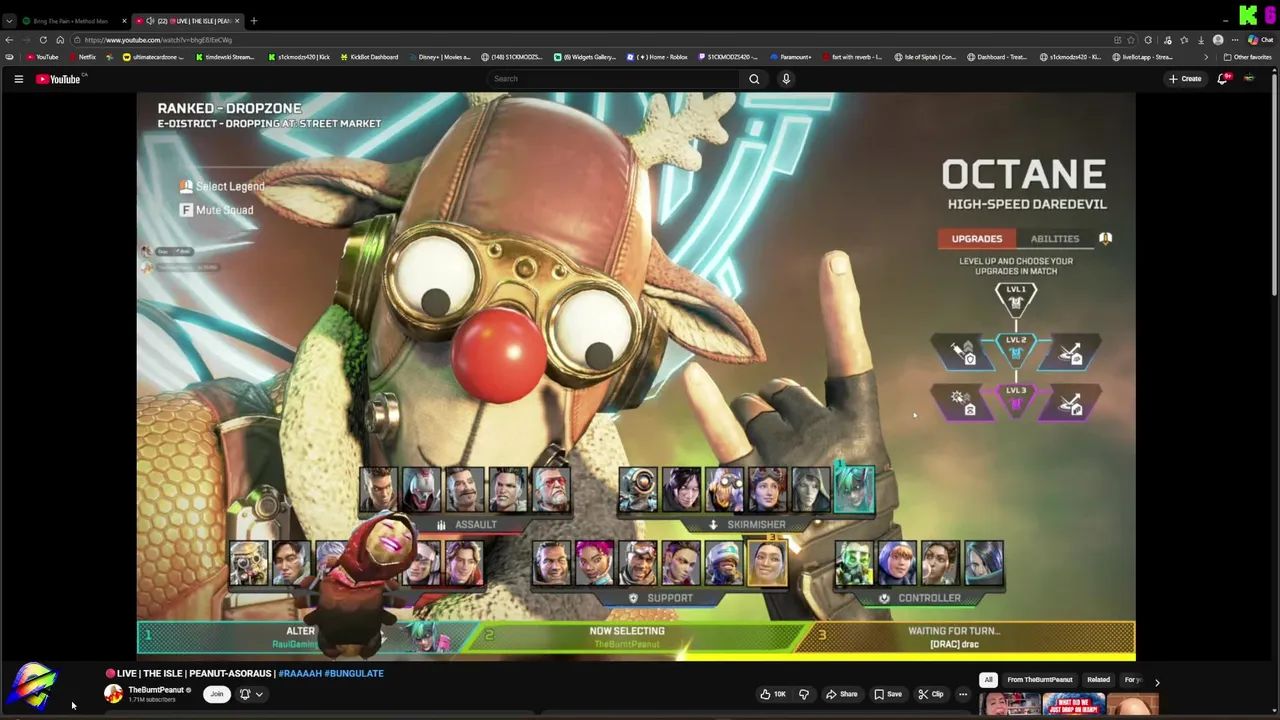Open more actions ellipsis under the video
The image size is (1280, 720).
(x=963, y=694)
